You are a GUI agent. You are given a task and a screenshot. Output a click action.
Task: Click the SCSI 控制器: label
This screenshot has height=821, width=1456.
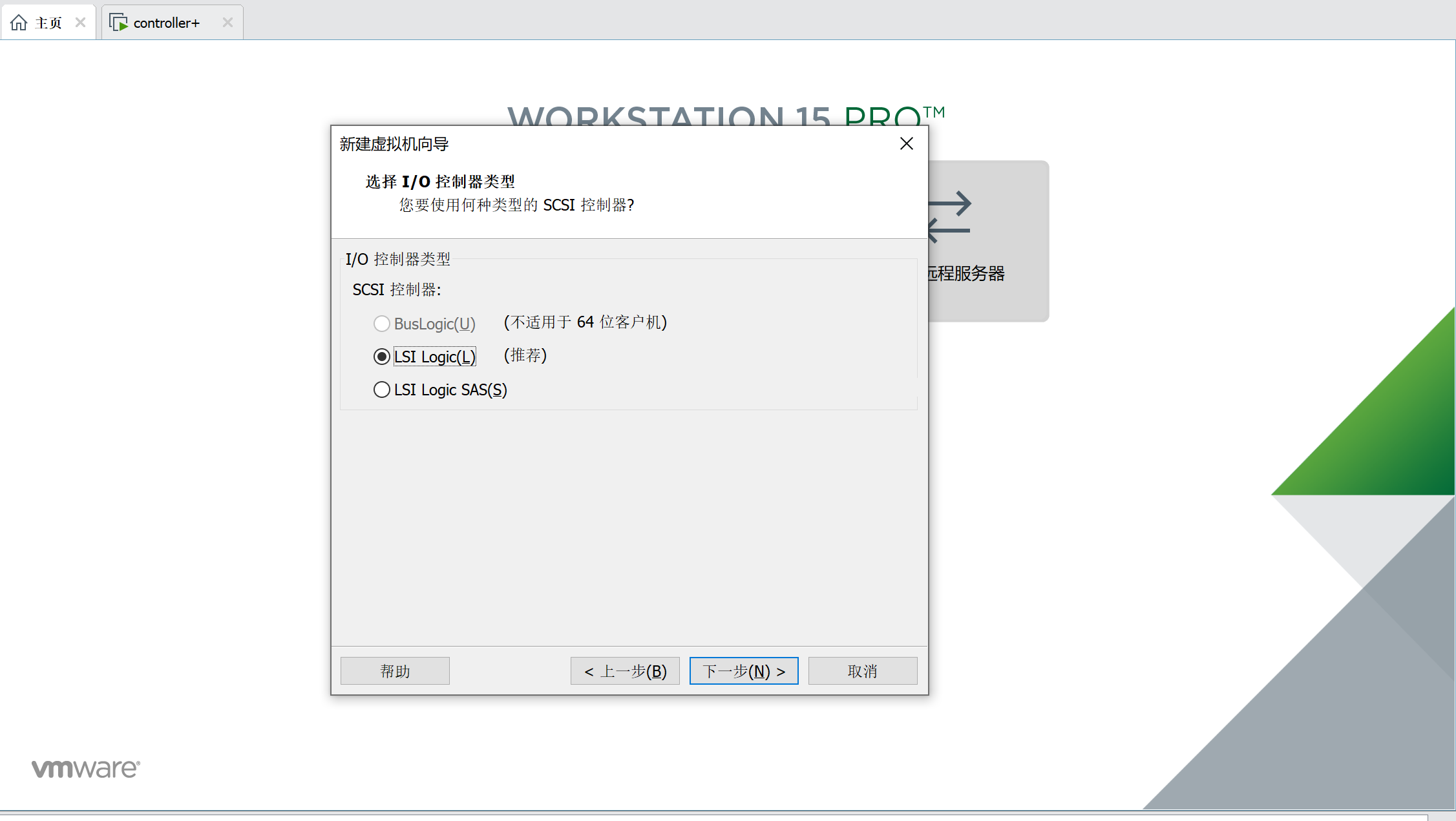click(397, 289)
